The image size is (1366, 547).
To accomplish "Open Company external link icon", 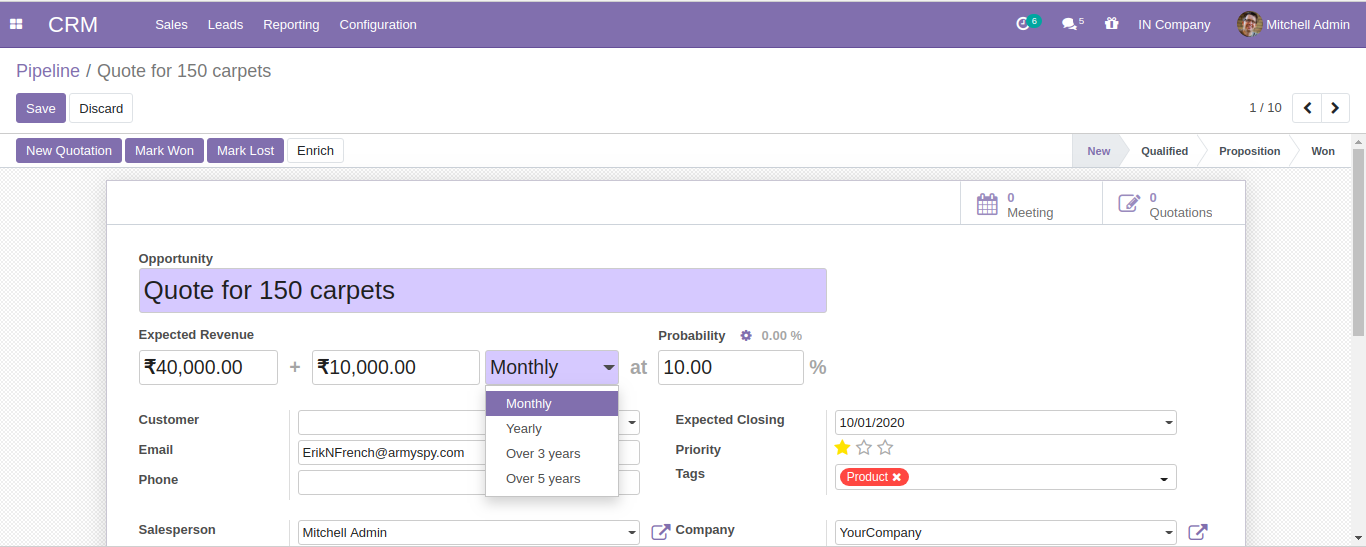I will 1198,532.
